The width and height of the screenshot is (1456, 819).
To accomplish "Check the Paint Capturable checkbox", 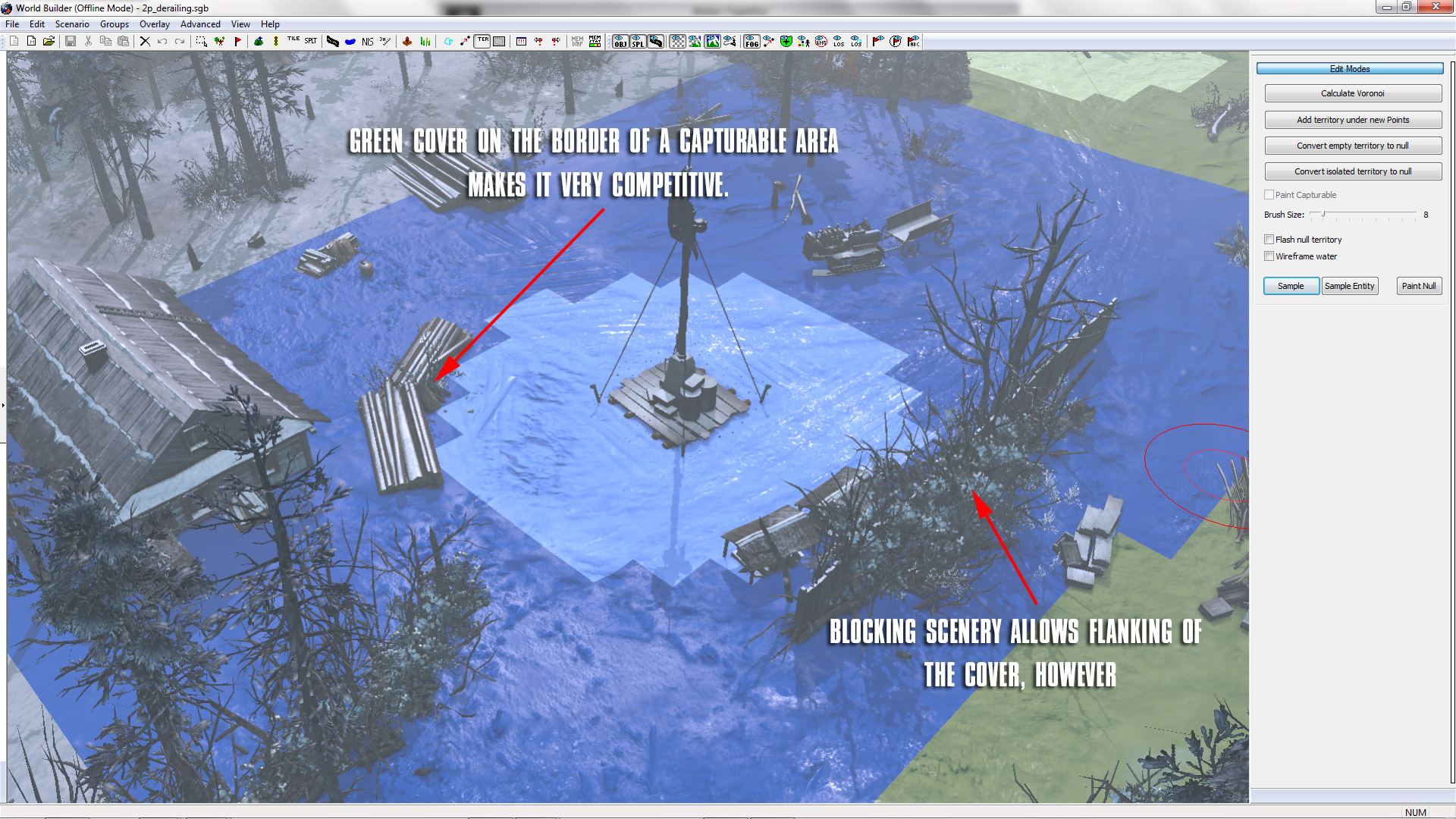I will (x=1269, y=195).
